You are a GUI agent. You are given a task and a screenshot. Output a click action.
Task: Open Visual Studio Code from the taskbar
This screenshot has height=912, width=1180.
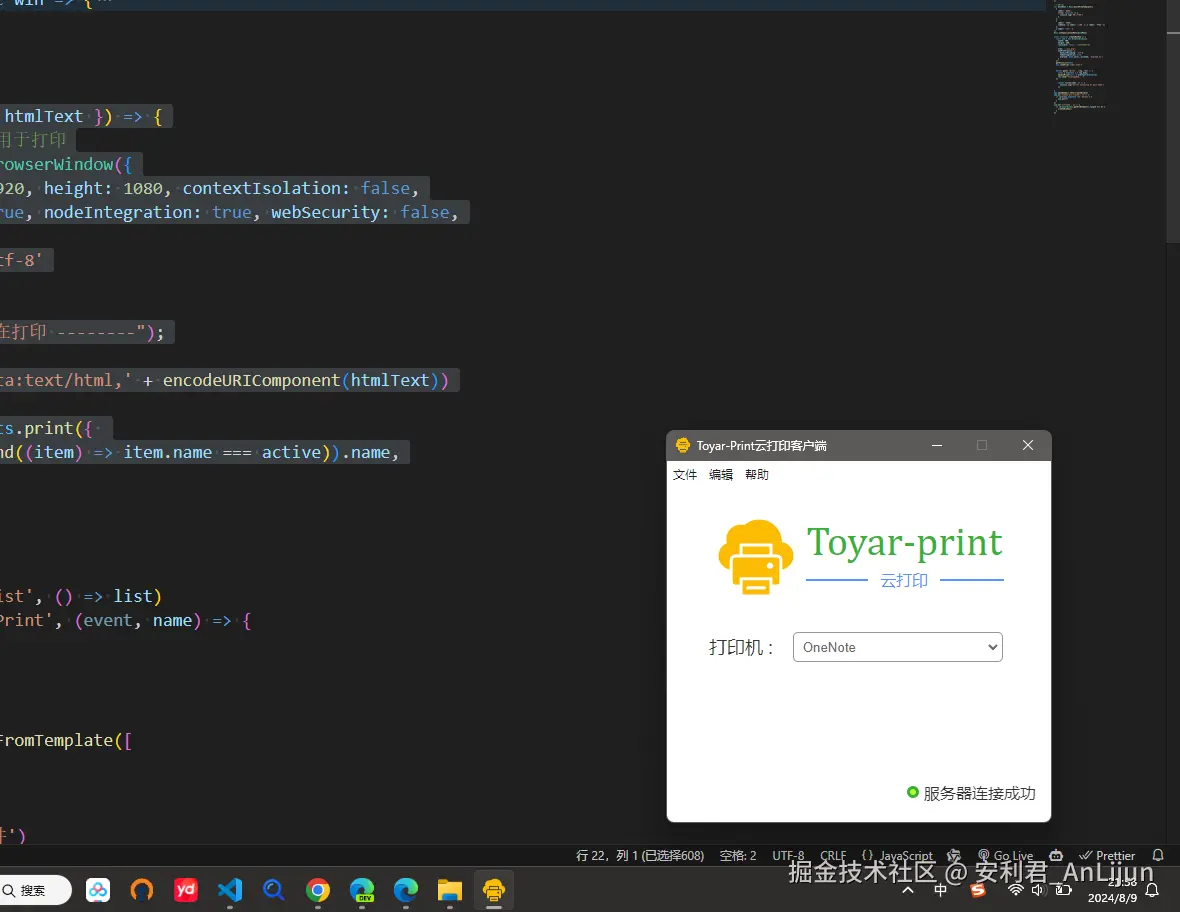pyautogui.click(x=230, y=890)
